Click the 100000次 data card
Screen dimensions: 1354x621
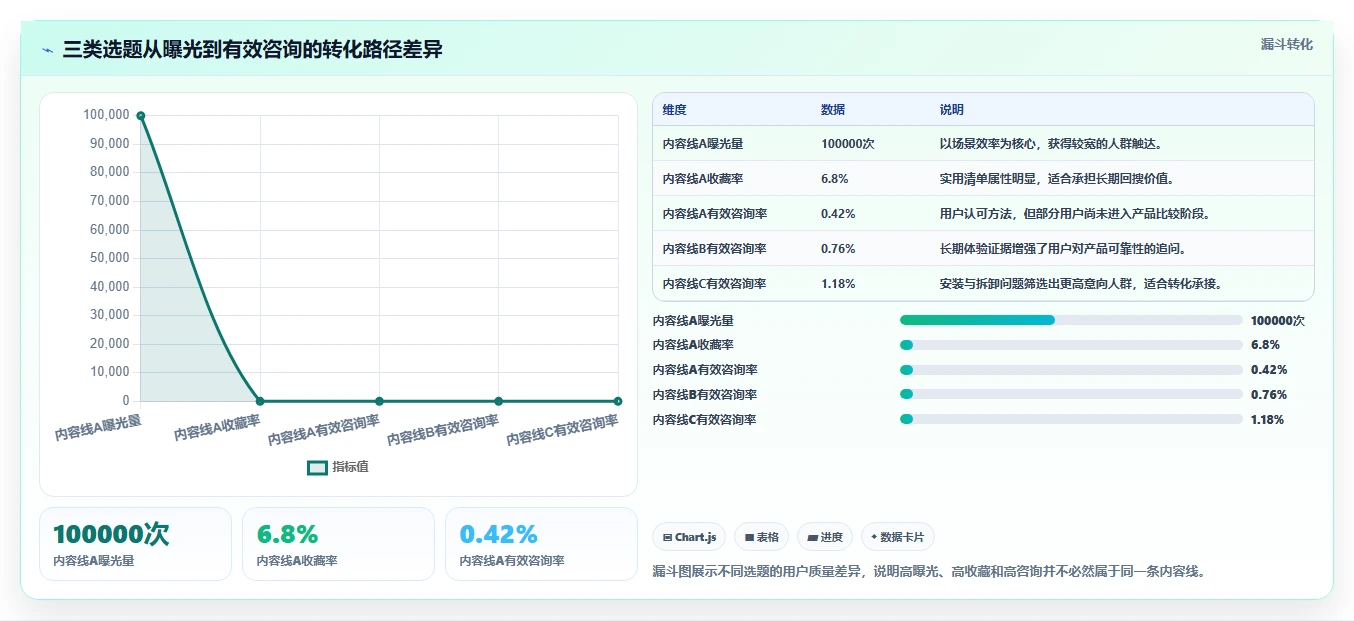[135, 544]
